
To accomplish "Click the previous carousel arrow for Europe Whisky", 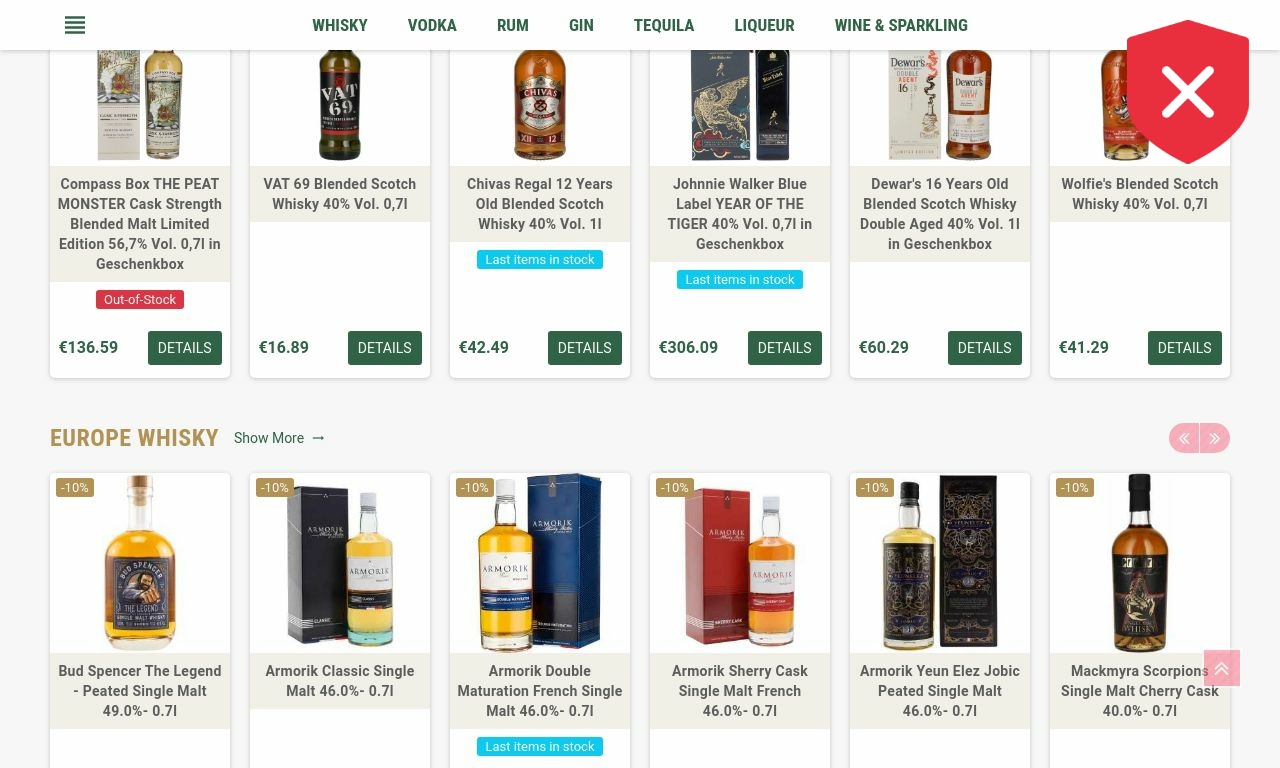I will click(x=1184, y=438).
